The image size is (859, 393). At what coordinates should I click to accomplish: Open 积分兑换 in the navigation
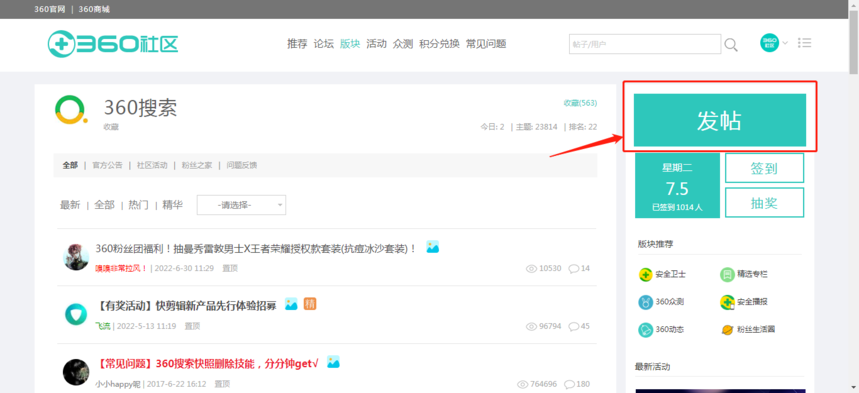click(x=439, y=44)
